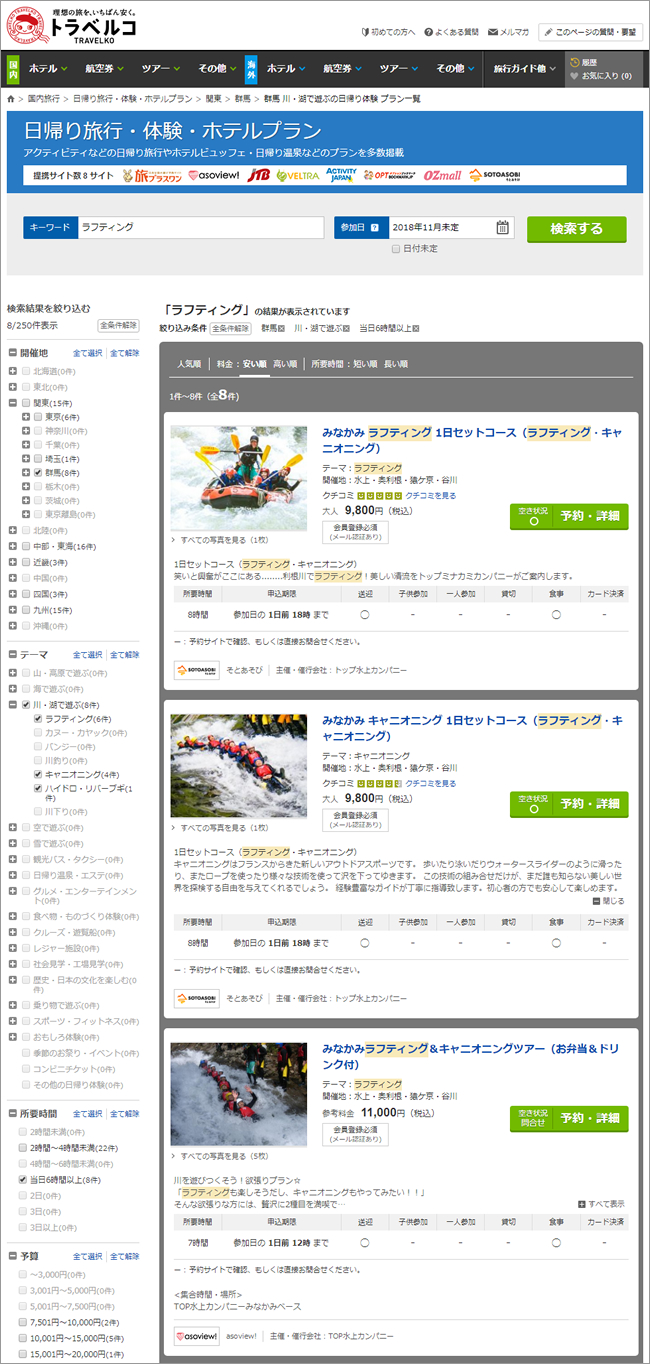
Task: Open 国内 ホテル dropdown menu
Action: [x=47, y=69]
